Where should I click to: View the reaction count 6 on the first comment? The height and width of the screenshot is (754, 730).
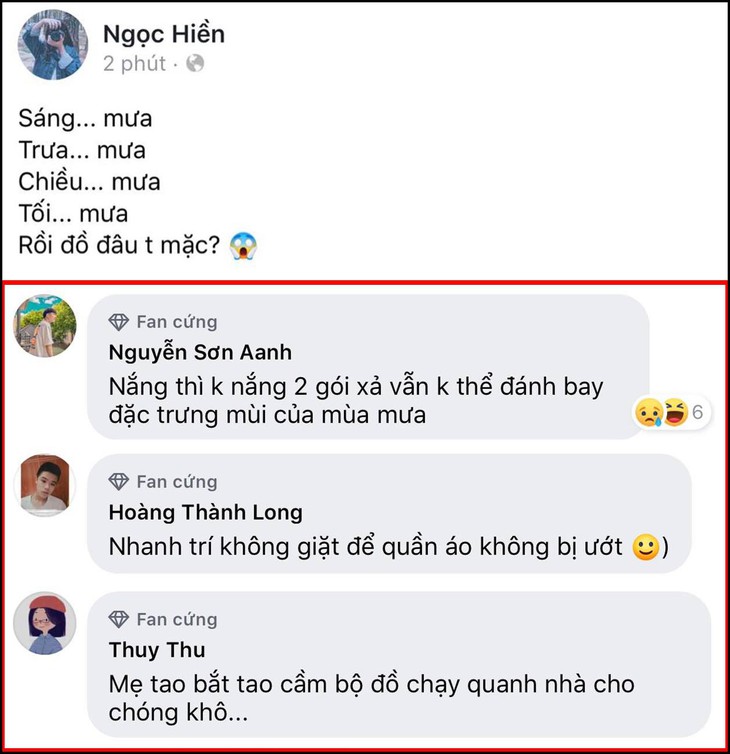coord(698,412)
